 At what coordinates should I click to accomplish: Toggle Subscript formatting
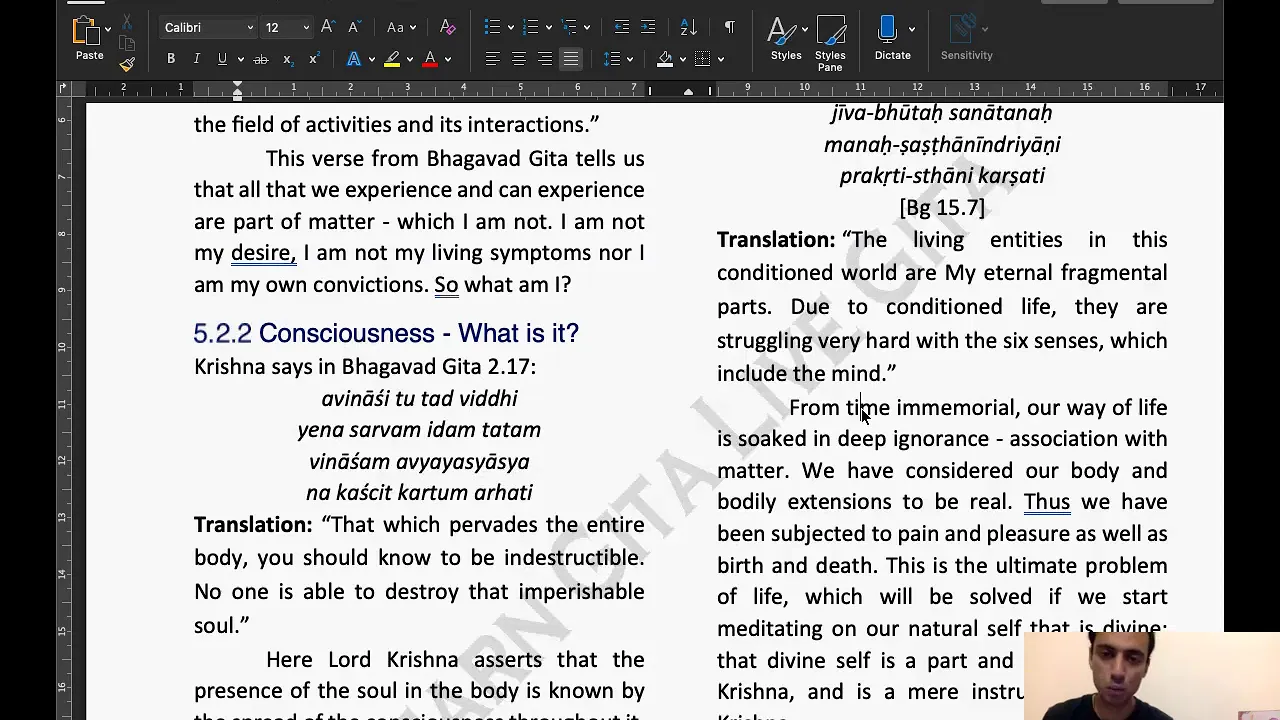coord(287,60)
